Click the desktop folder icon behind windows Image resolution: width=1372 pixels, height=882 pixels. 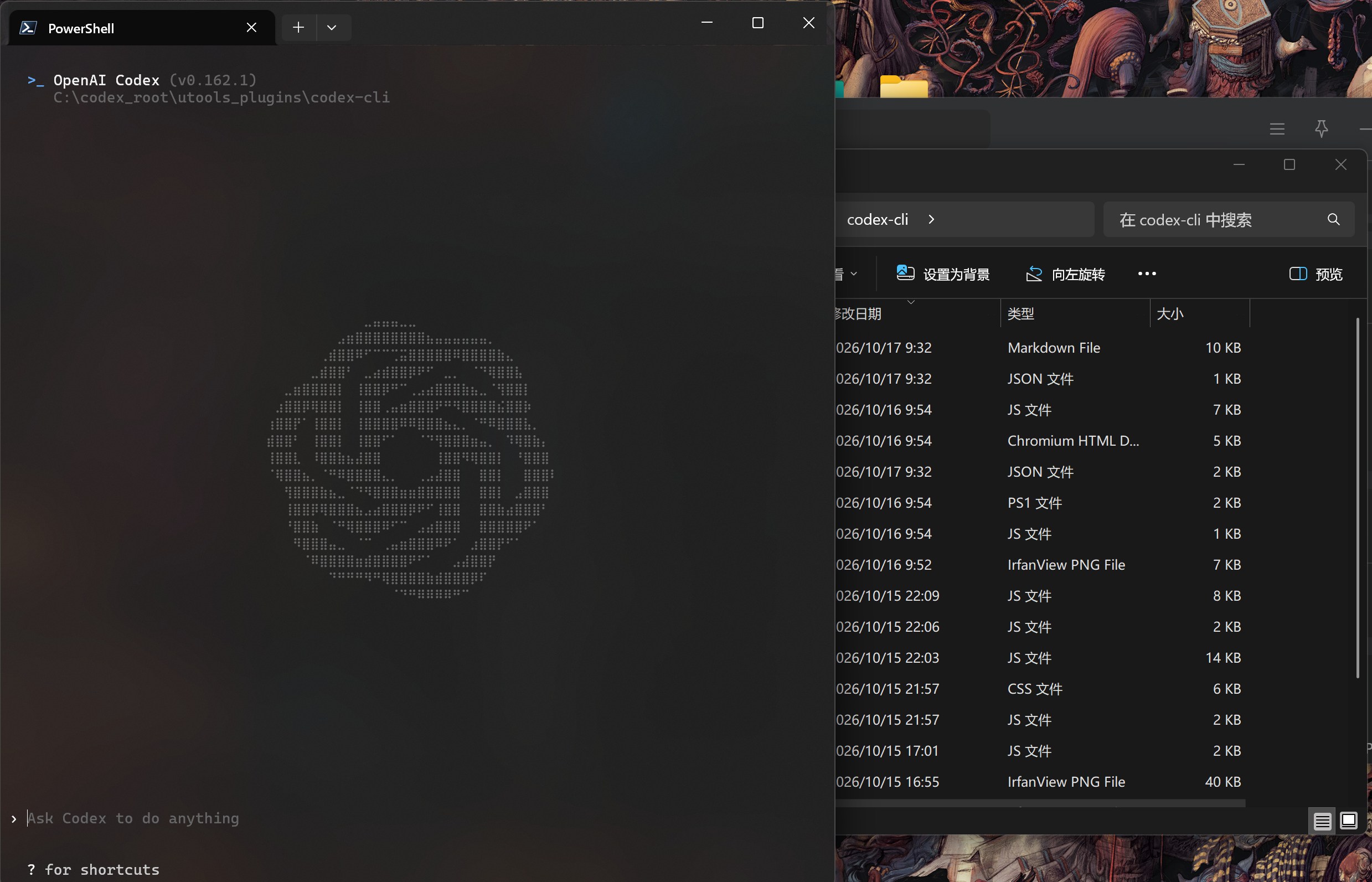[x=904, y=86]
